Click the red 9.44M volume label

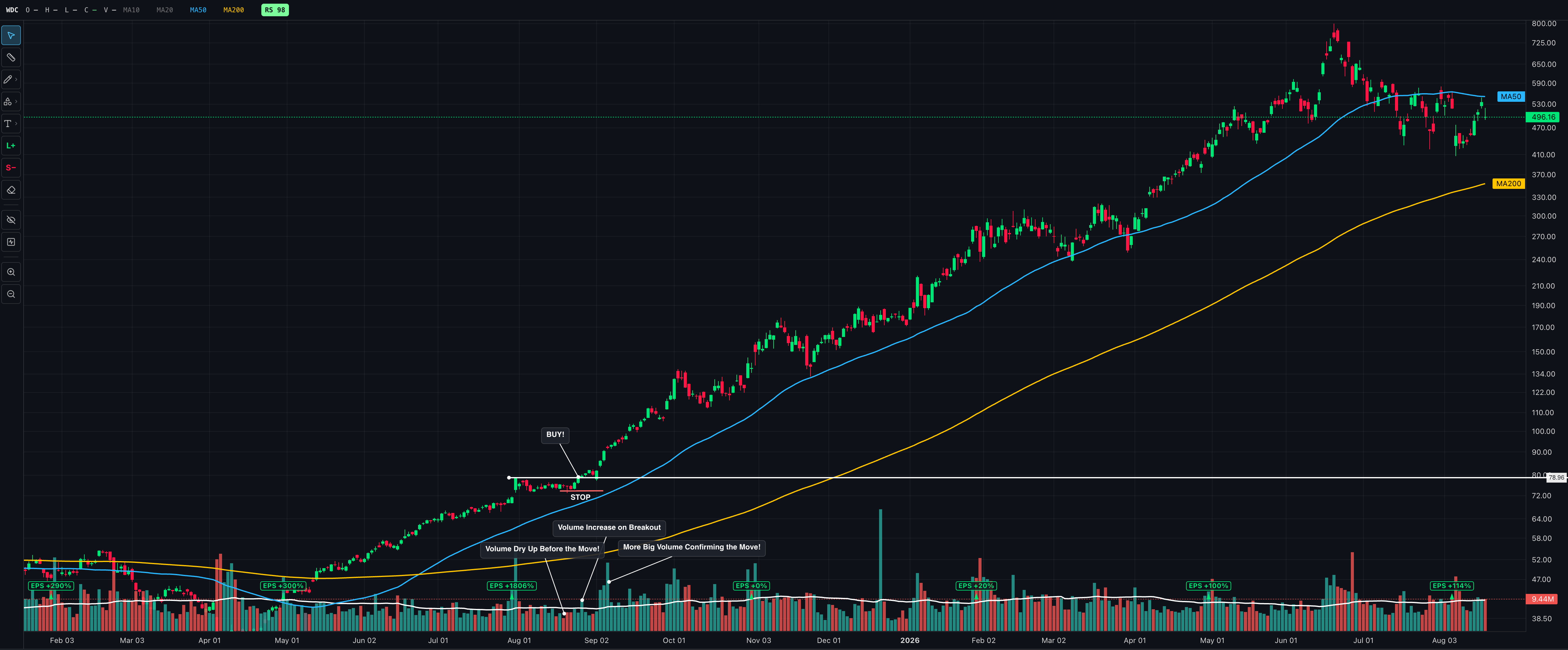coord(1543,599)
